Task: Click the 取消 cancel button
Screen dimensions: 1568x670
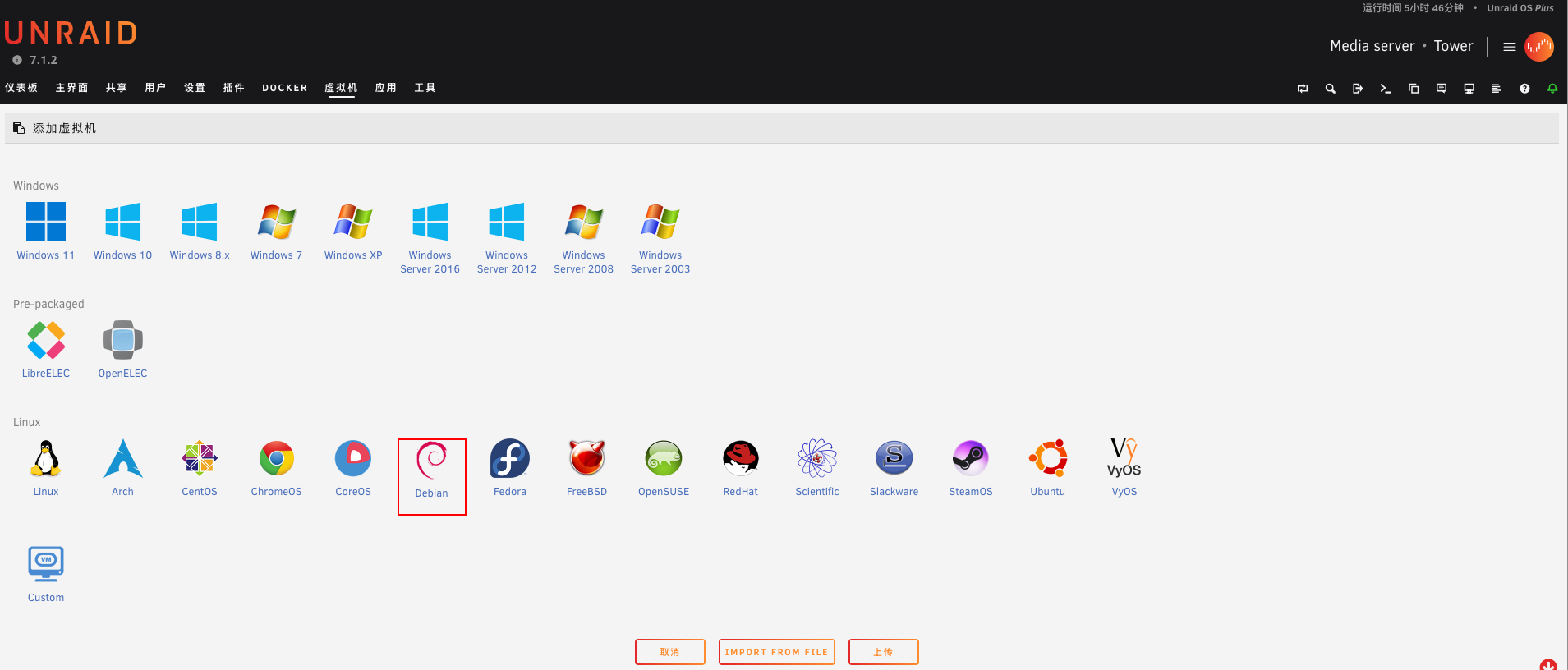Action: click(670, 652)
